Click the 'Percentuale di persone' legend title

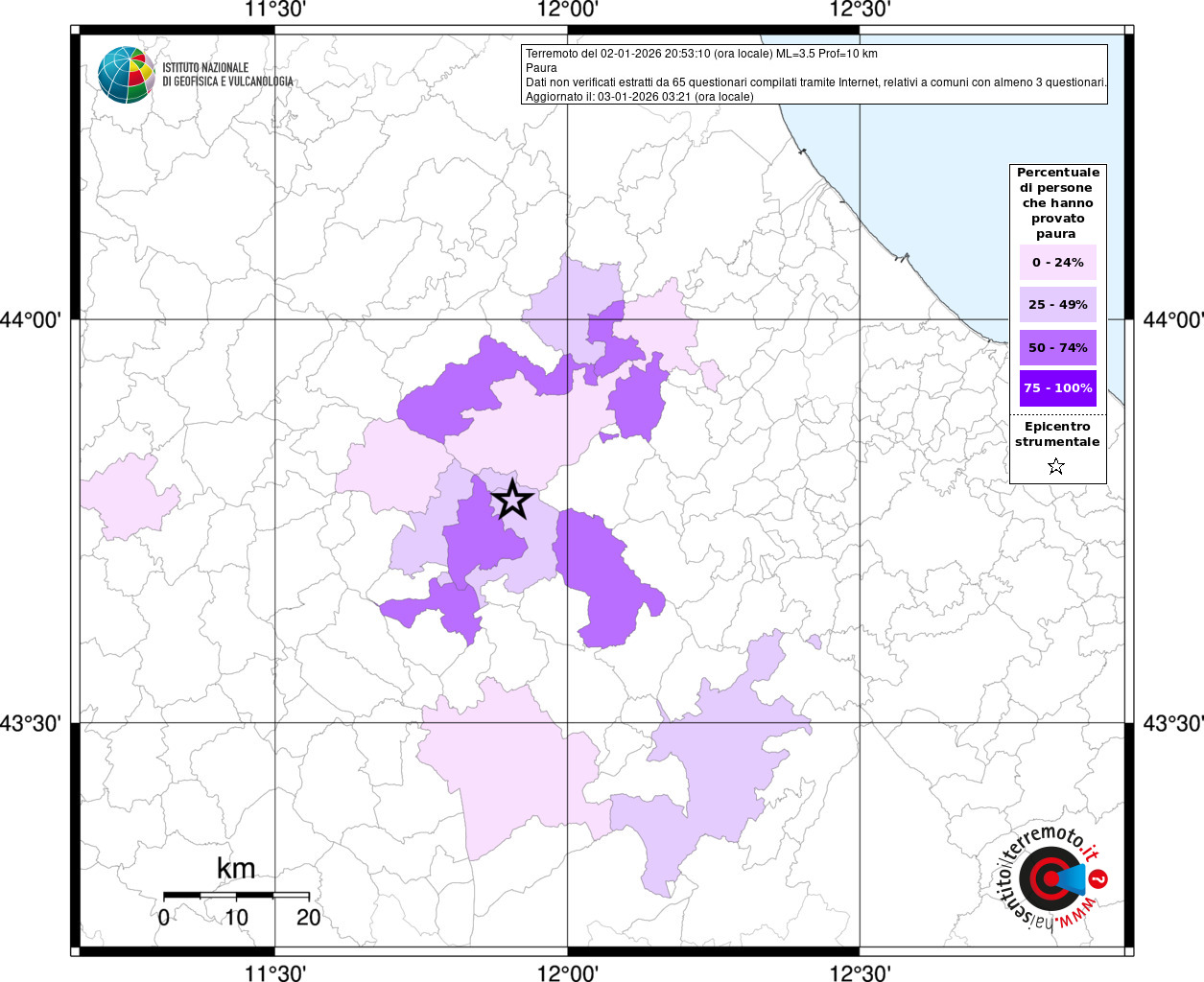[1057, 203]
